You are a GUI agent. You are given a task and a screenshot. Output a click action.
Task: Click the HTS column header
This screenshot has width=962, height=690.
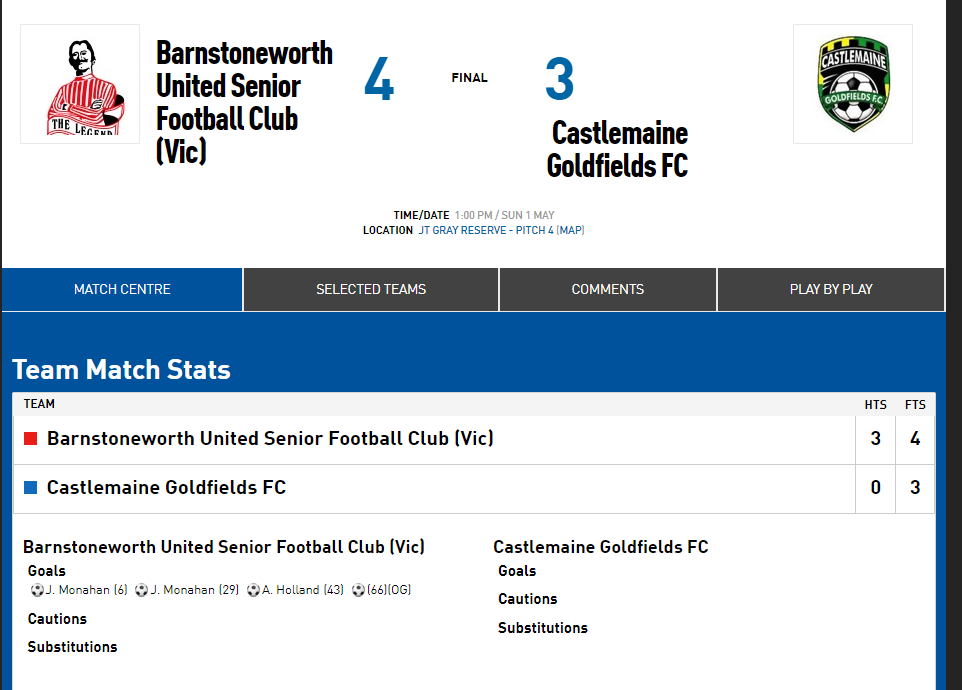click(875, 405)
